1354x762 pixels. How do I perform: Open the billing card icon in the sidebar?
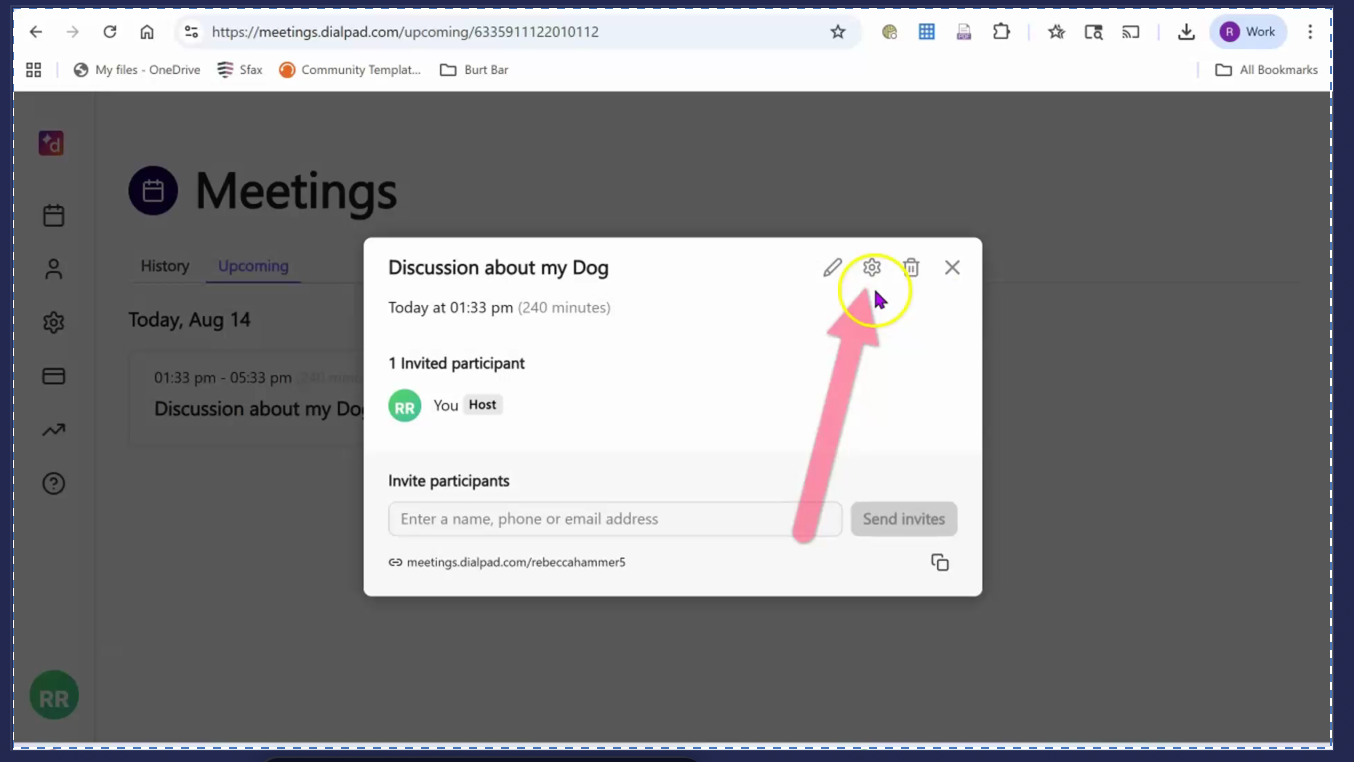(54, 376)
